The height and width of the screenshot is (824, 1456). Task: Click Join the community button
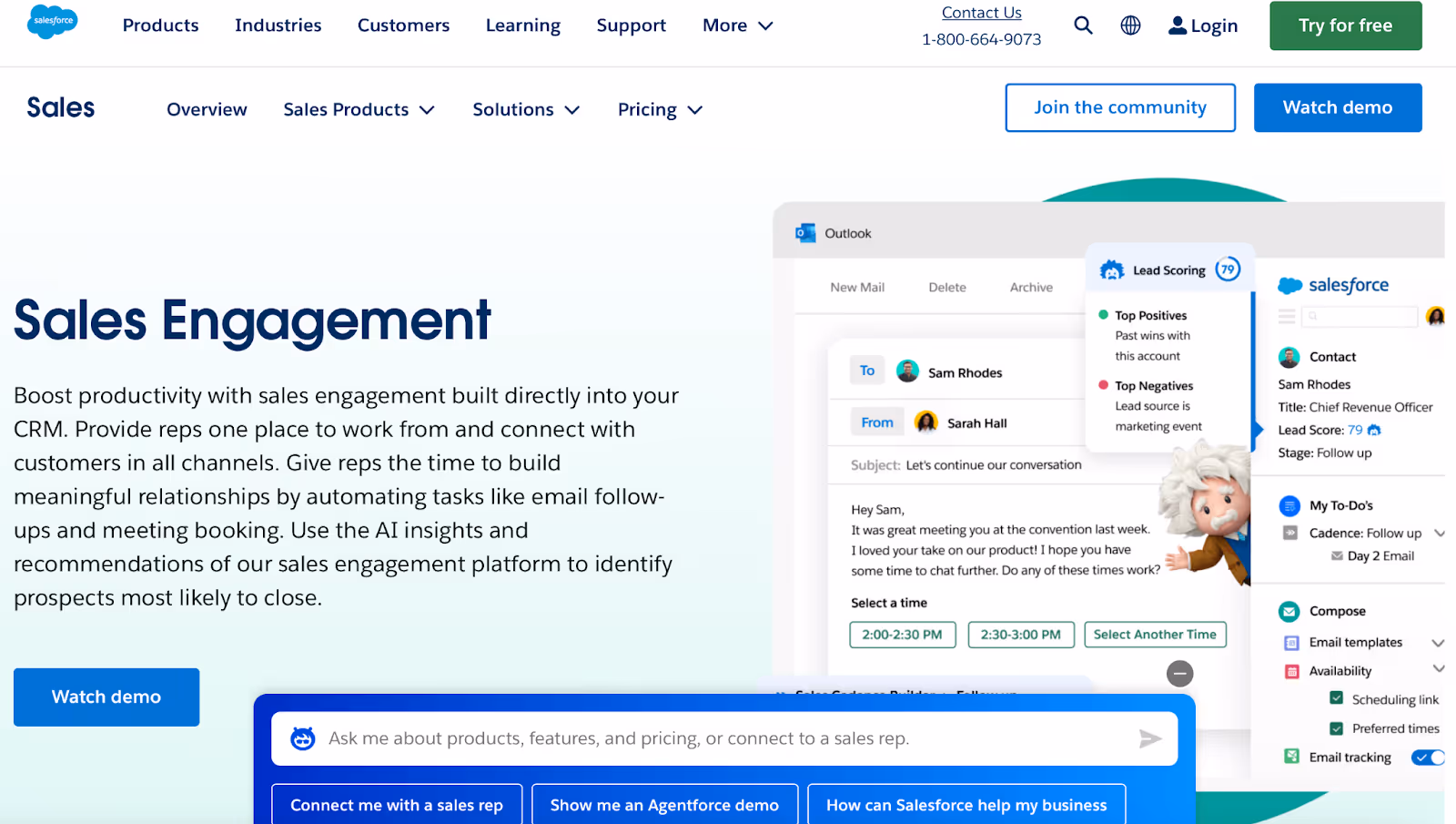[x=1120, y=107]
